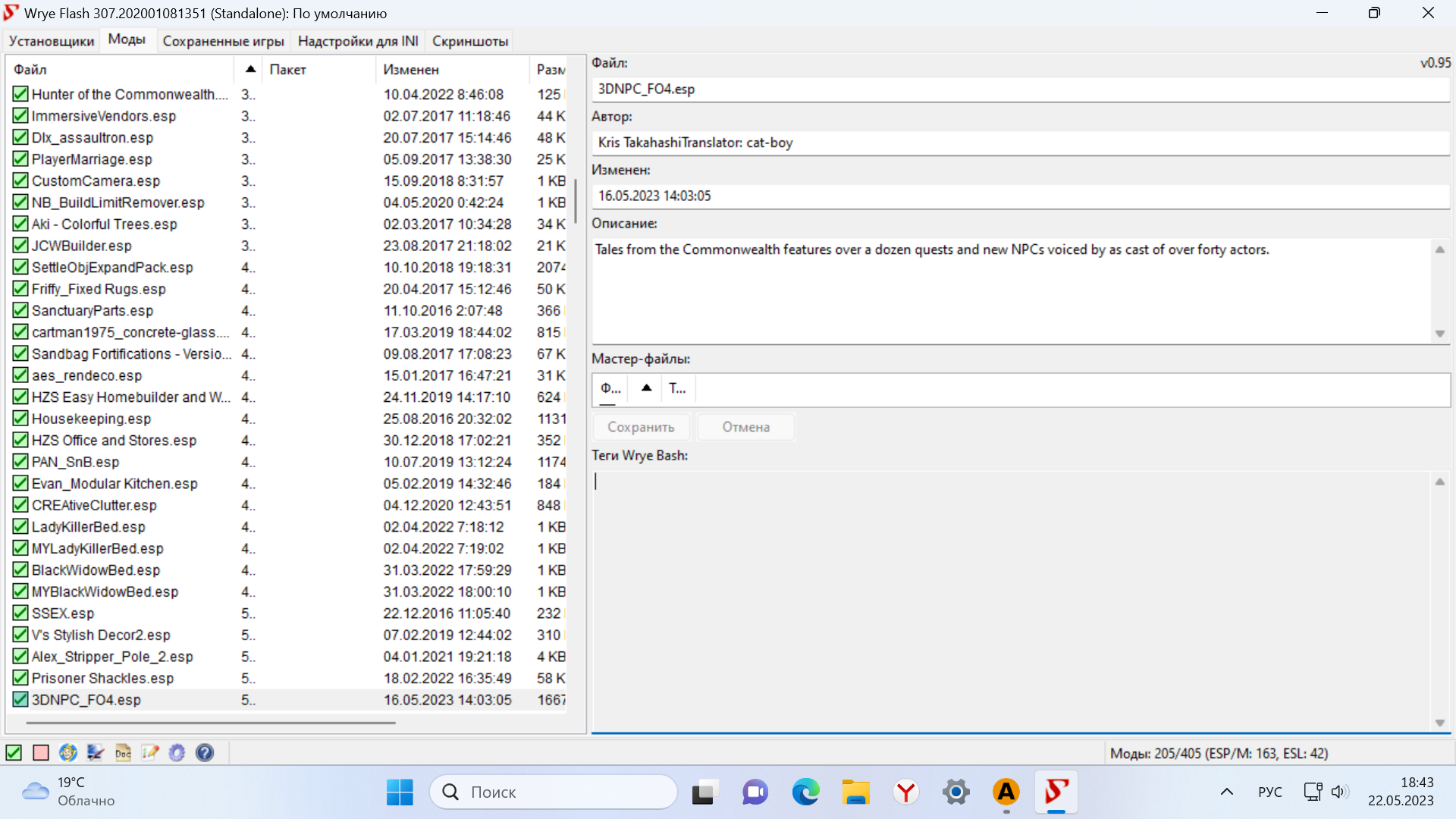Viewport: 1456px width, 819px height.
Task: Click the horizontal scrollbar under mod list
Action: [x=211, y=723]
